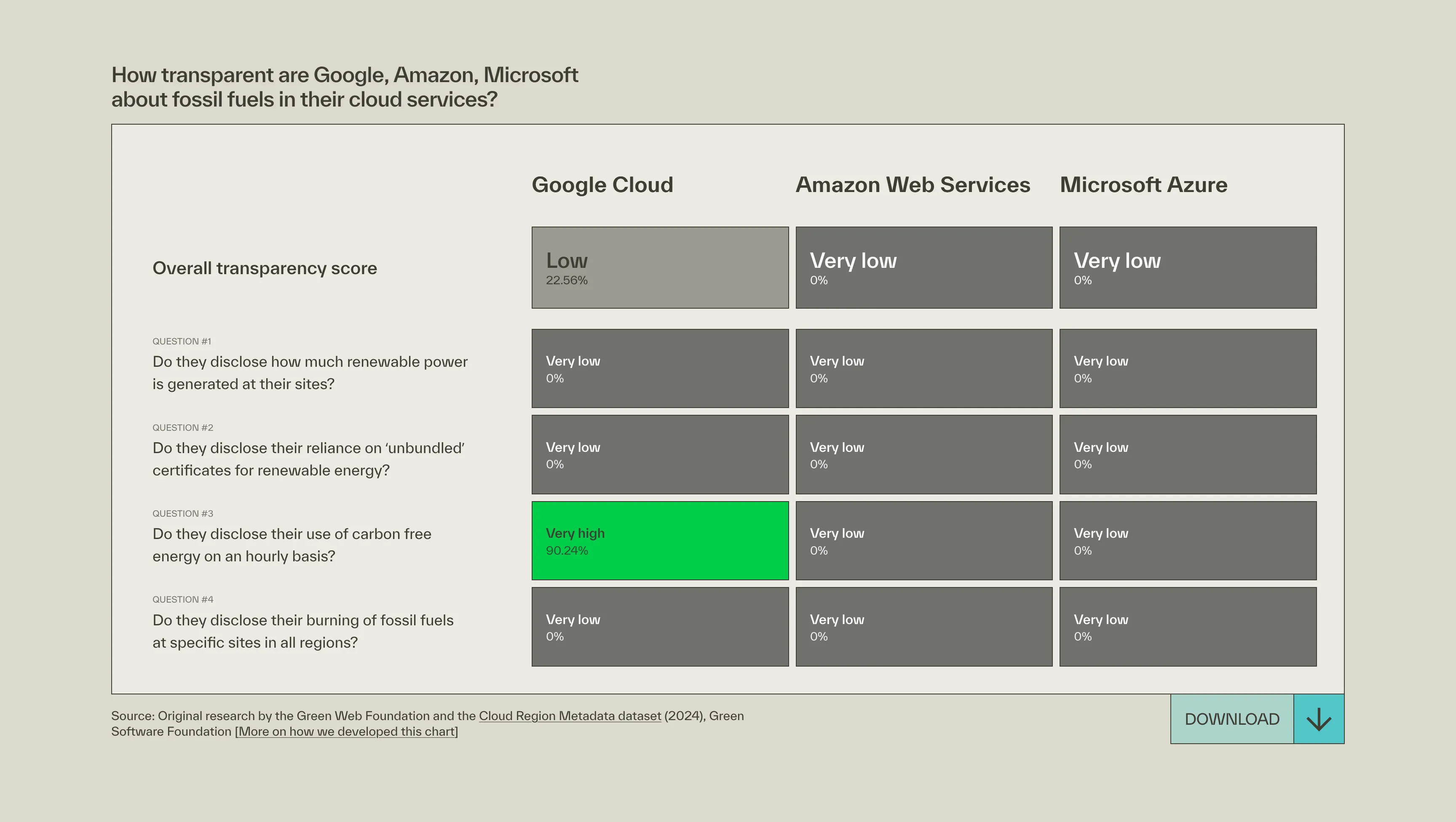Click the DOWNLOAD button
Viewport: 1456px width, 822px height.
(x=1231, y=718)
